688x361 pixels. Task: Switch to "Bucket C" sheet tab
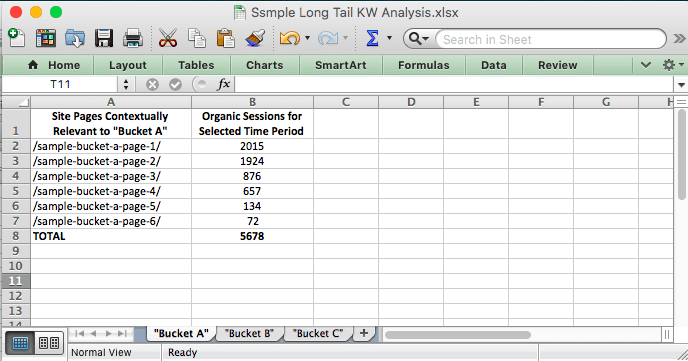[318, 333]
